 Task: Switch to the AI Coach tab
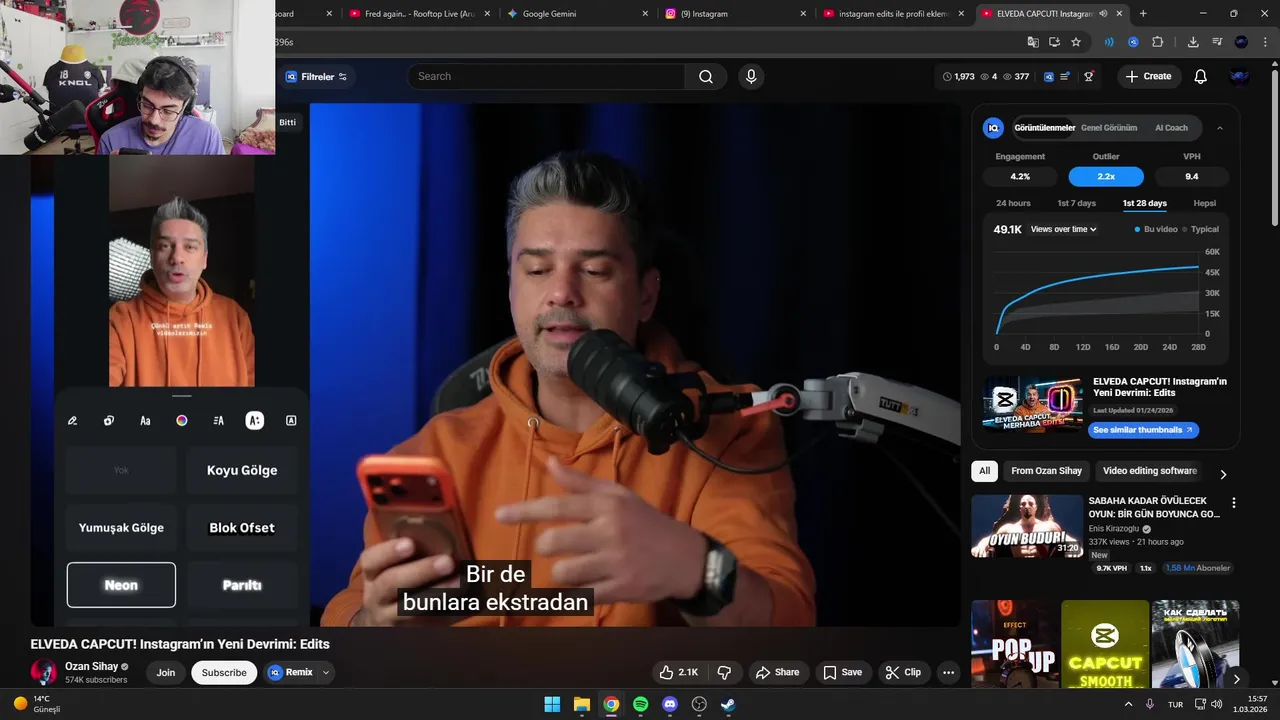click(x=1171, y=128)
